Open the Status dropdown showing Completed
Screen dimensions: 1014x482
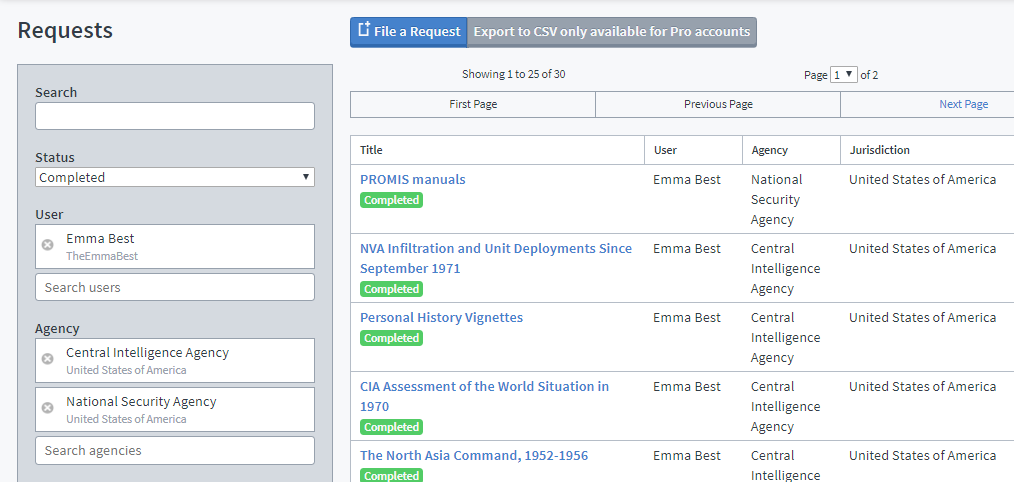[x=175, y=177]
